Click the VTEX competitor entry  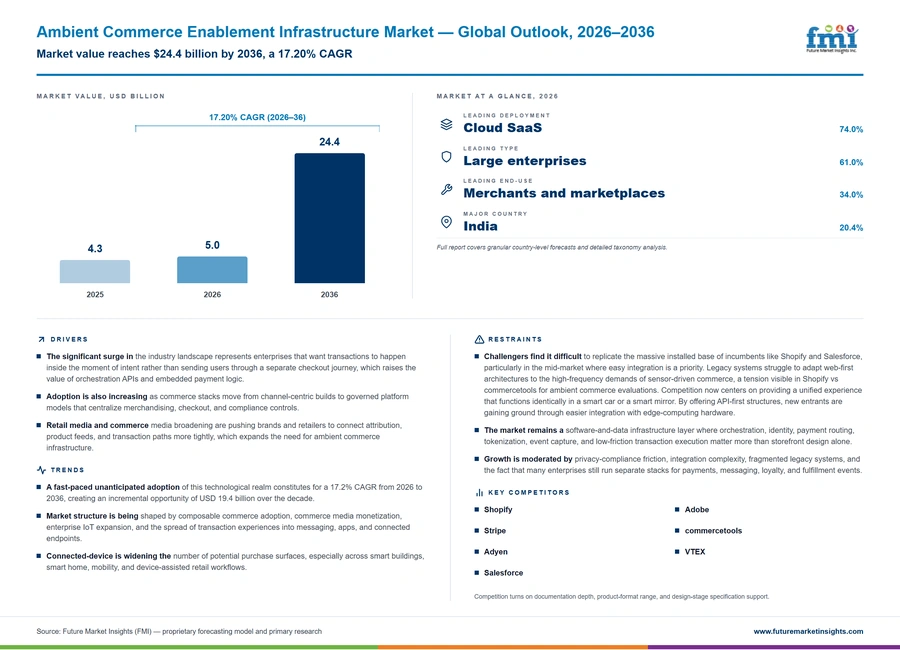695,552
